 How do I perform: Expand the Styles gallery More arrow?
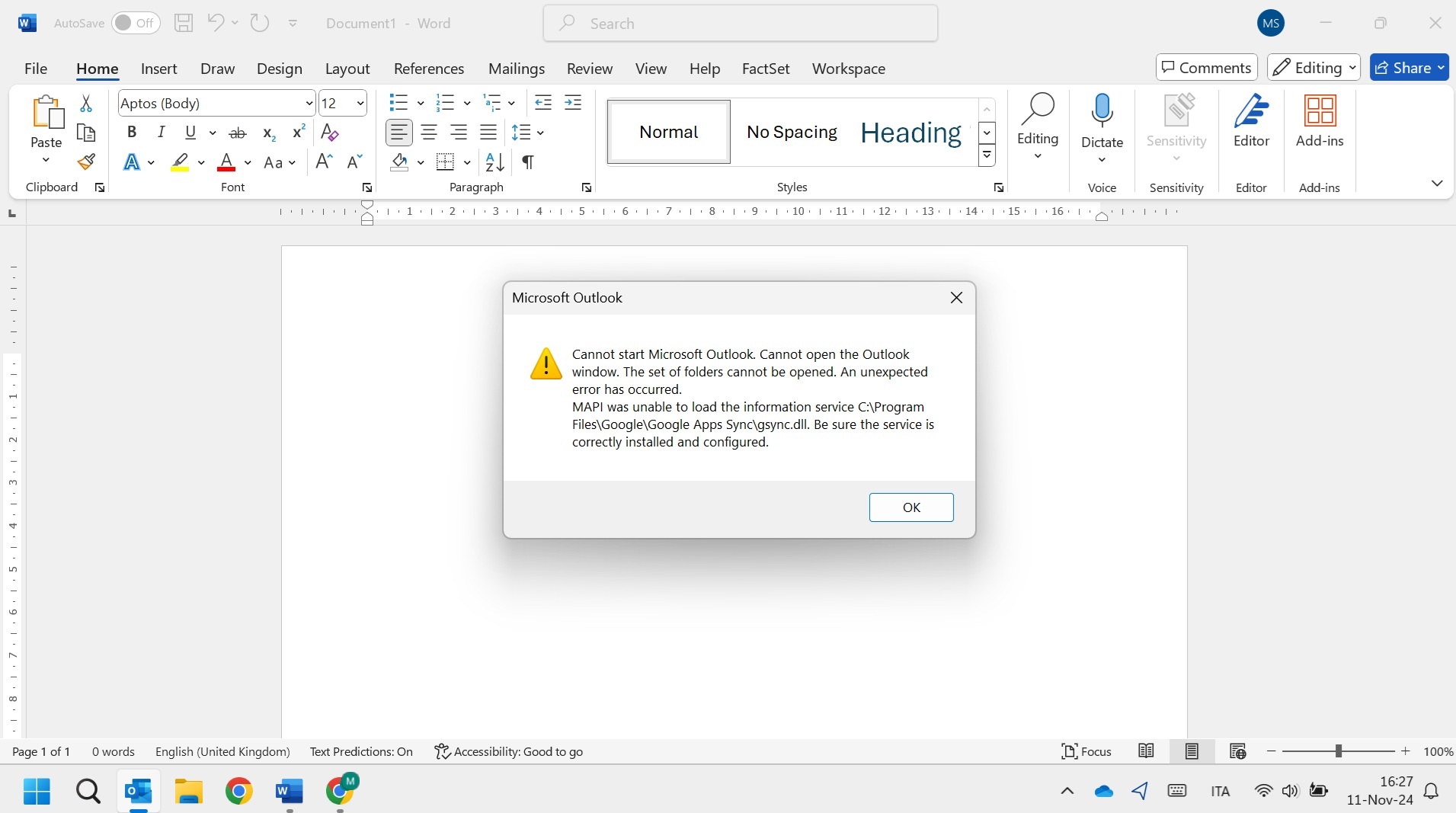(x=987, y=156)
